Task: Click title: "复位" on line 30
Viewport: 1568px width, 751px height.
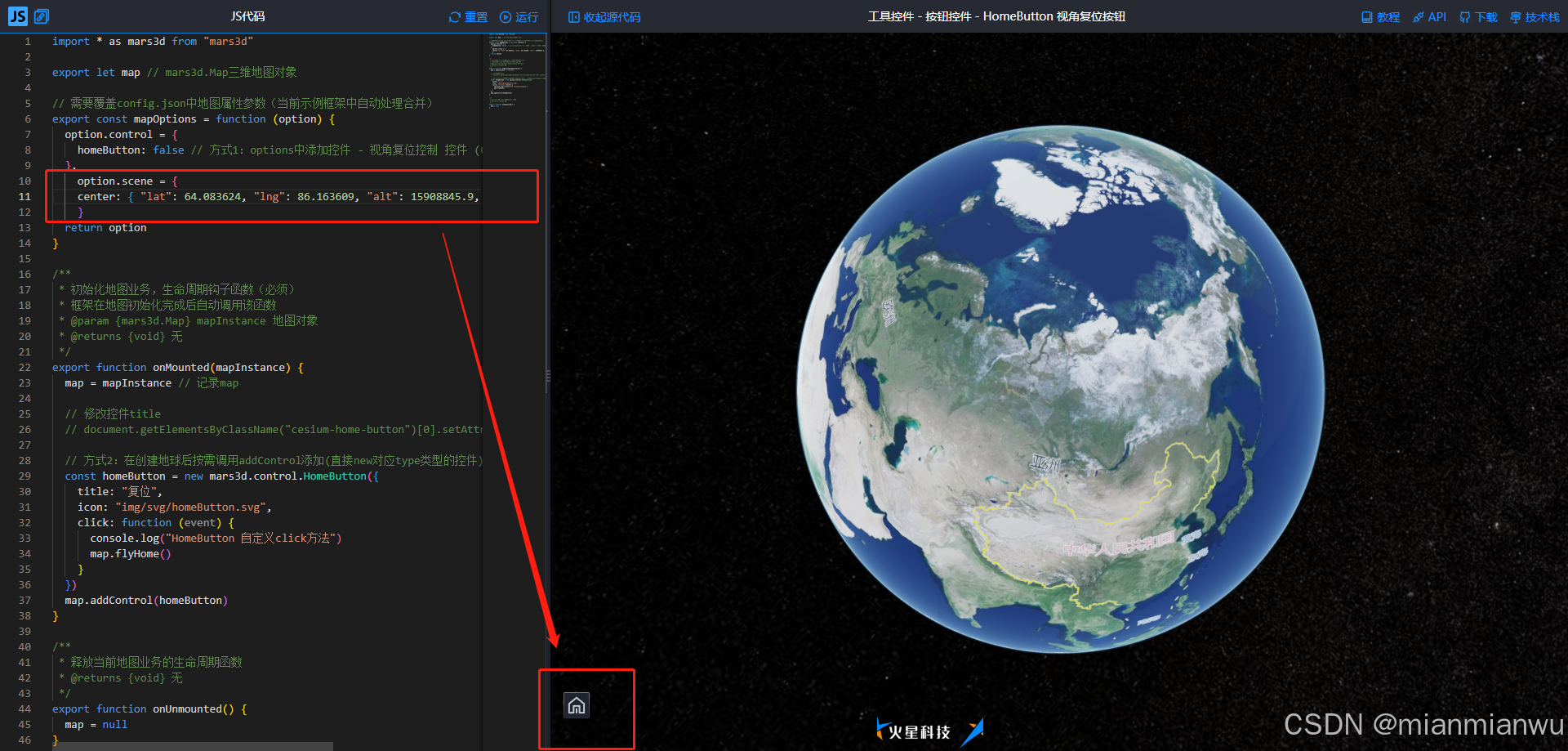Action: click(120, 491)
